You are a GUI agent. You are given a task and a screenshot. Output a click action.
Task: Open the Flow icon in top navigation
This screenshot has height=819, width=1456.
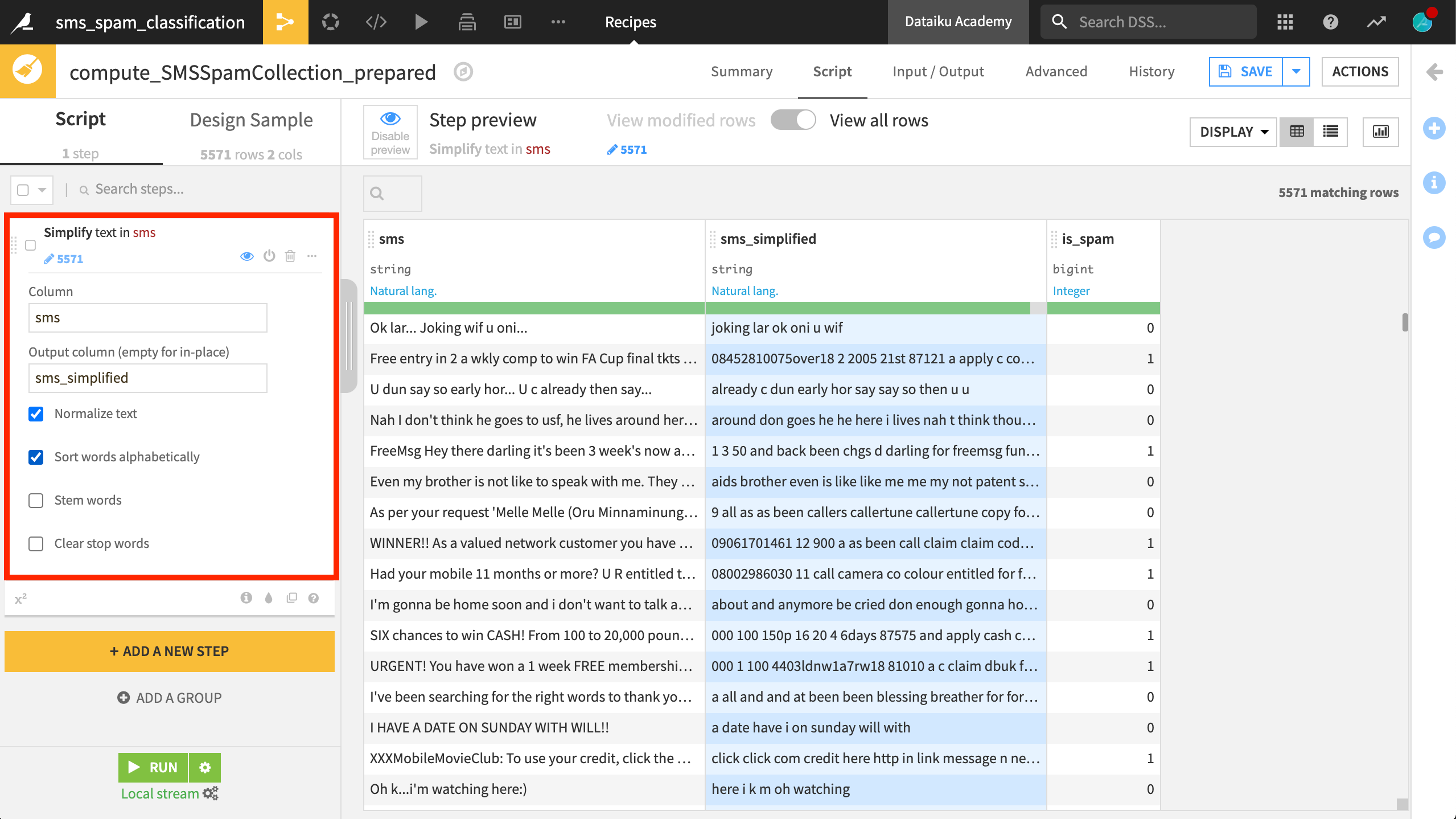coord(285,22)
